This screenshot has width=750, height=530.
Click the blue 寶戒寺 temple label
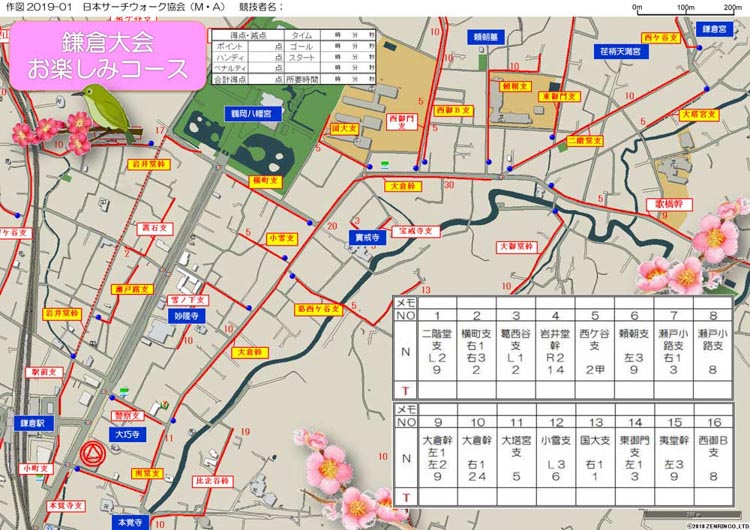click(367, 238)
